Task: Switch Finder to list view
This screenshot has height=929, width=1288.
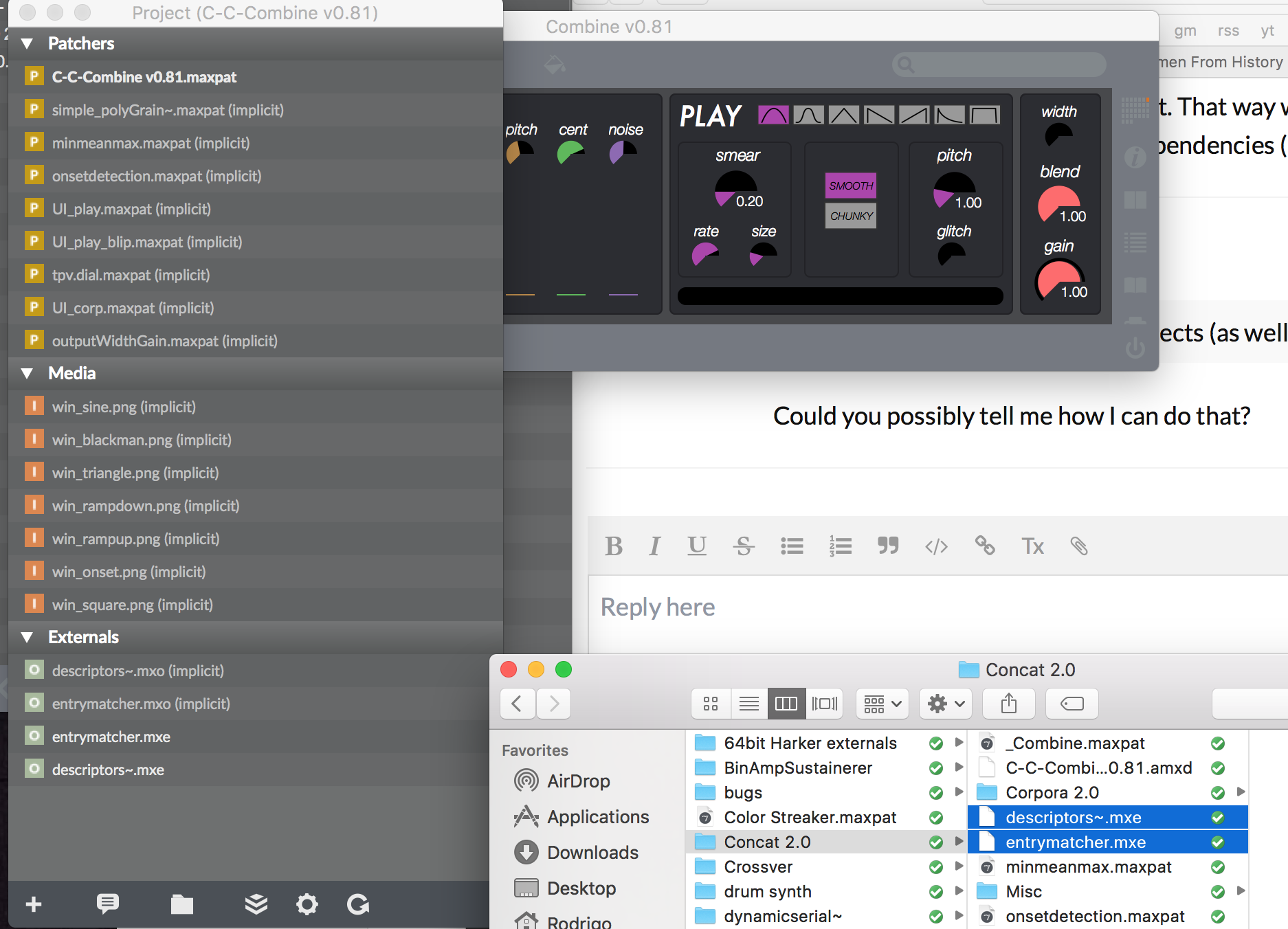Action: [749, 704]
